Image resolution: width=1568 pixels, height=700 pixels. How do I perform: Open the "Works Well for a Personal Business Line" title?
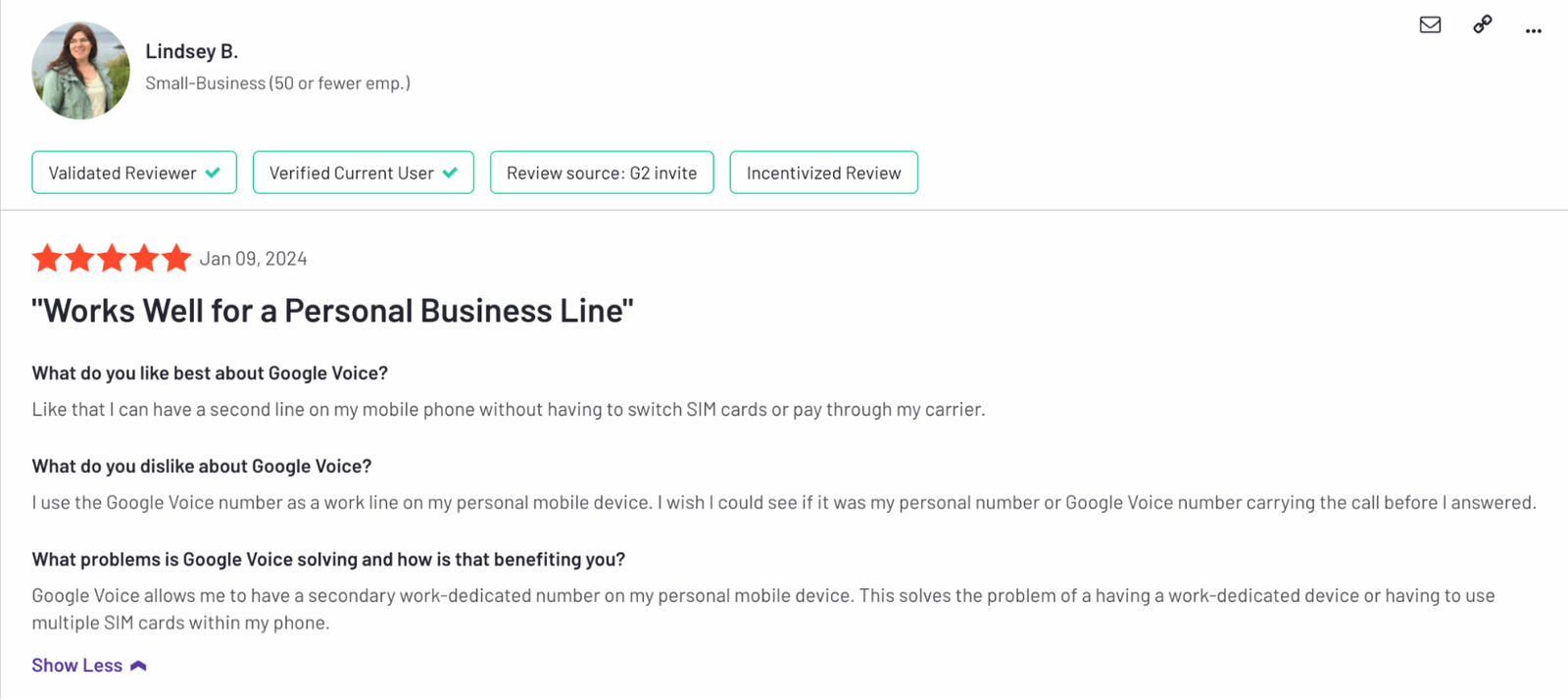[x=332, y=311]
